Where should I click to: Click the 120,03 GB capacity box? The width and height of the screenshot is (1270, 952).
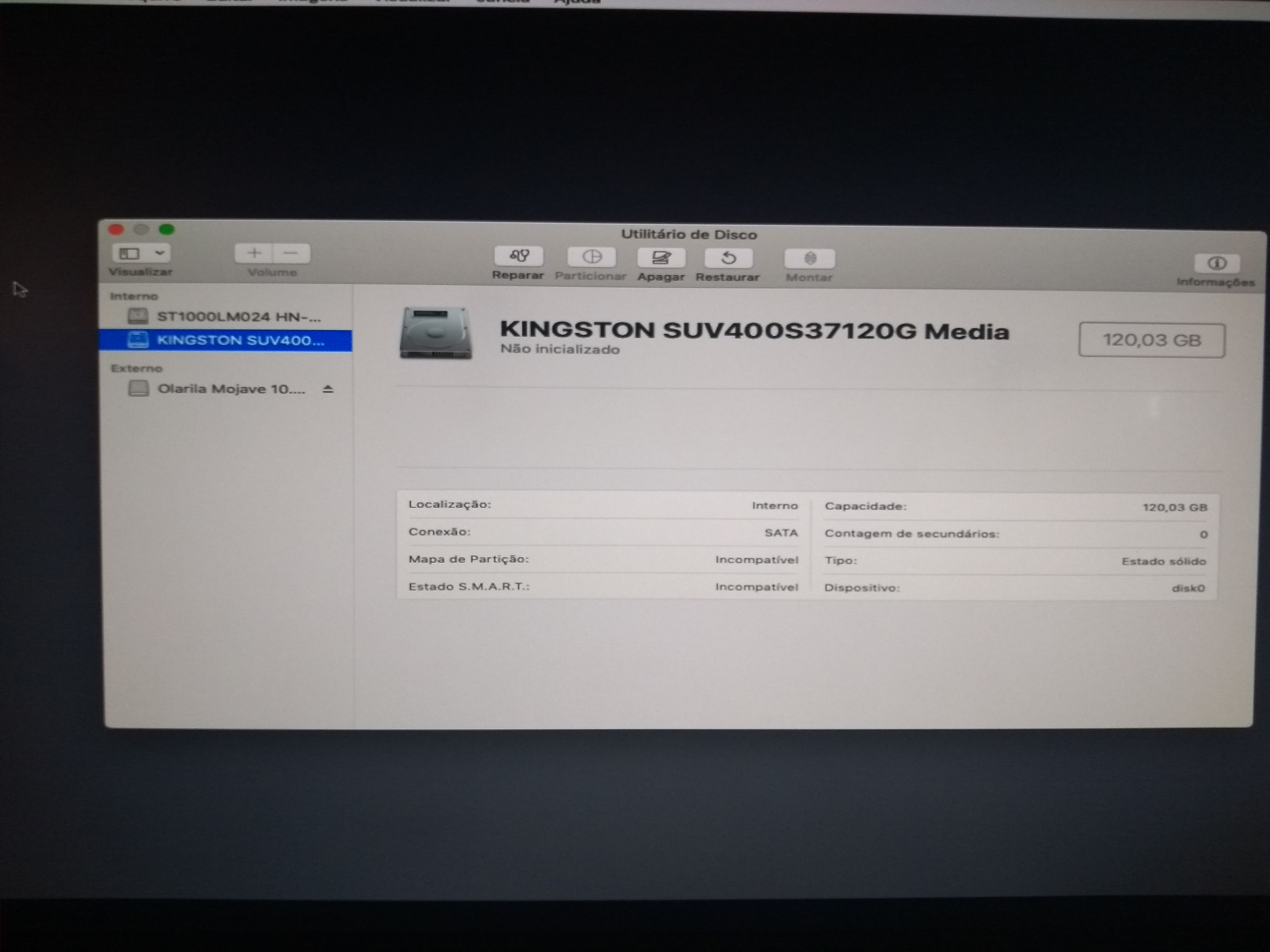(1152, 340)
